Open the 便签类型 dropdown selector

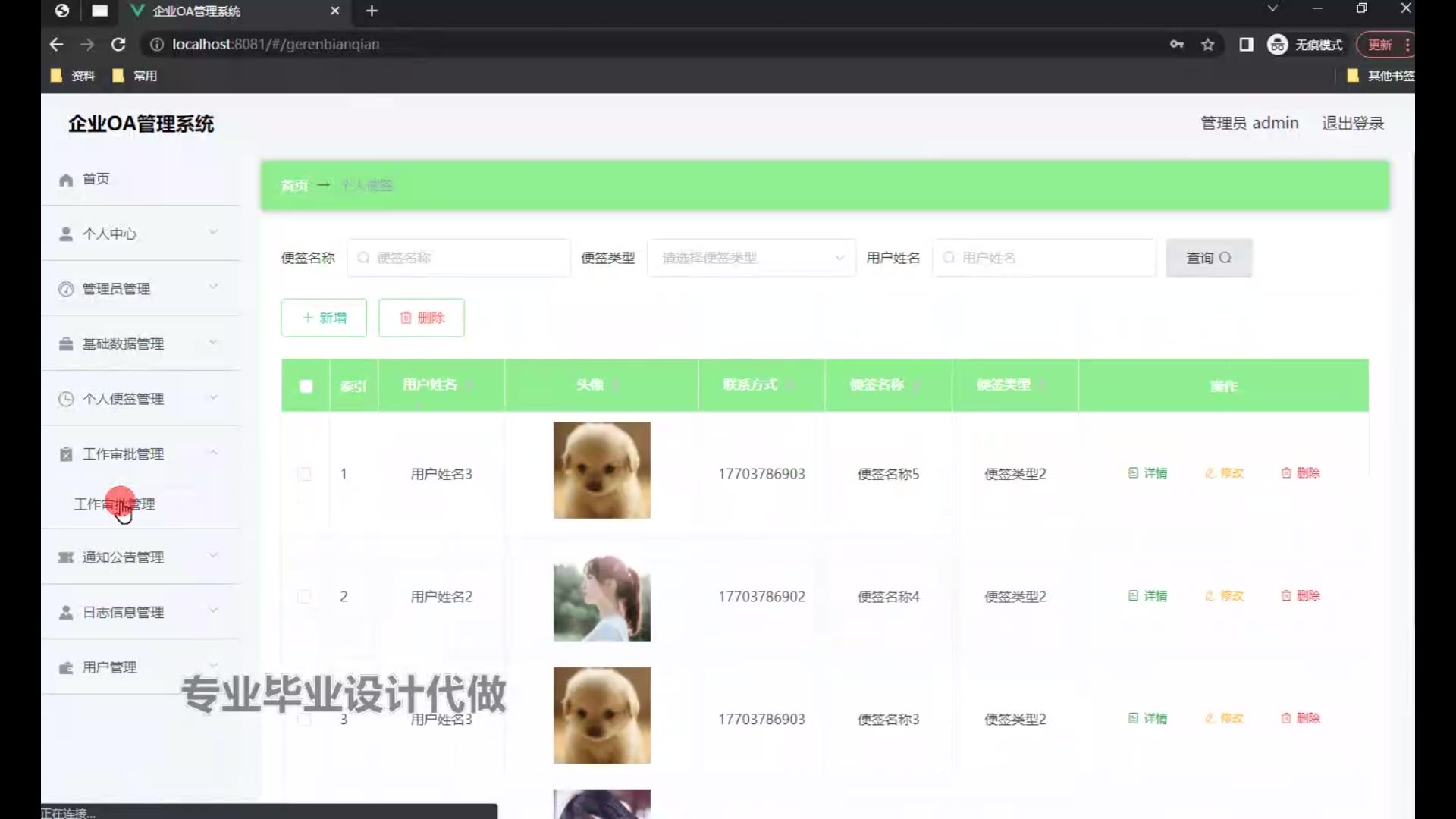[x=751, y=258]
